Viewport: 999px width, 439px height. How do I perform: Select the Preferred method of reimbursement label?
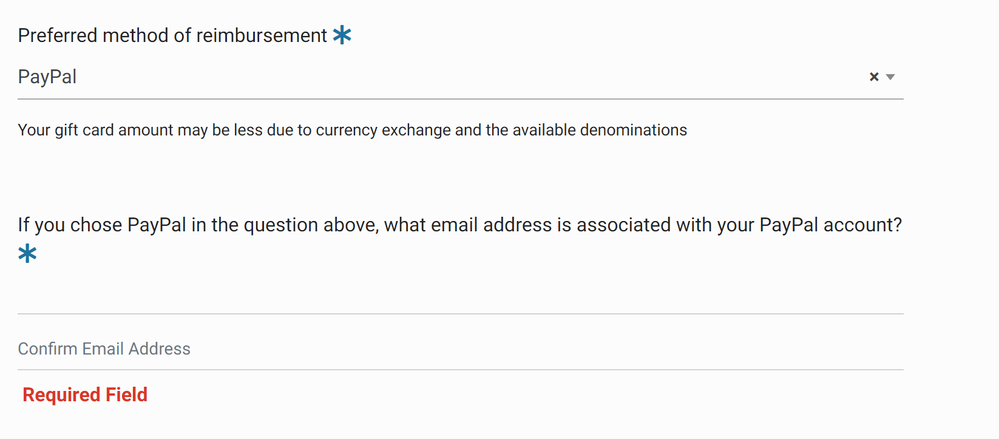click(x=172, y=35)
